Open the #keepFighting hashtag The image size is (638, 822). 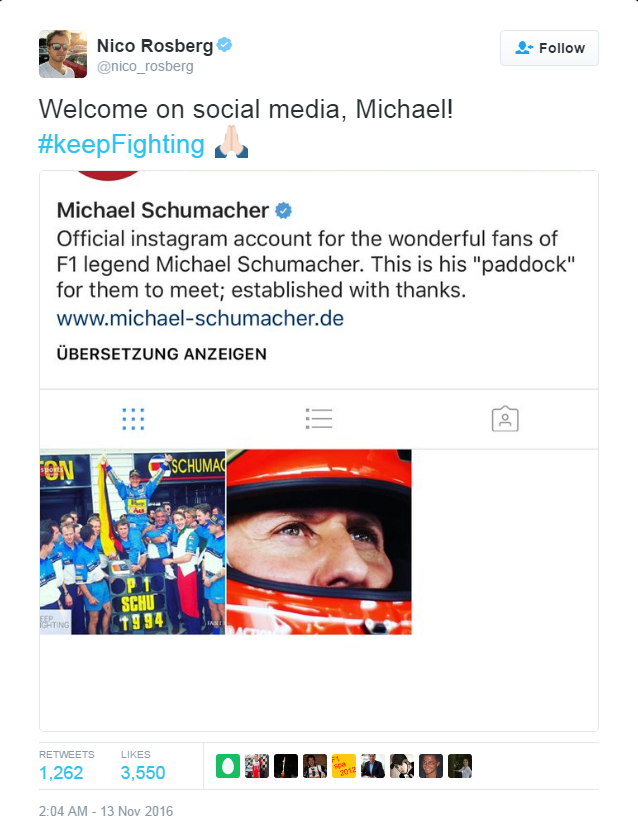(121, 144)
